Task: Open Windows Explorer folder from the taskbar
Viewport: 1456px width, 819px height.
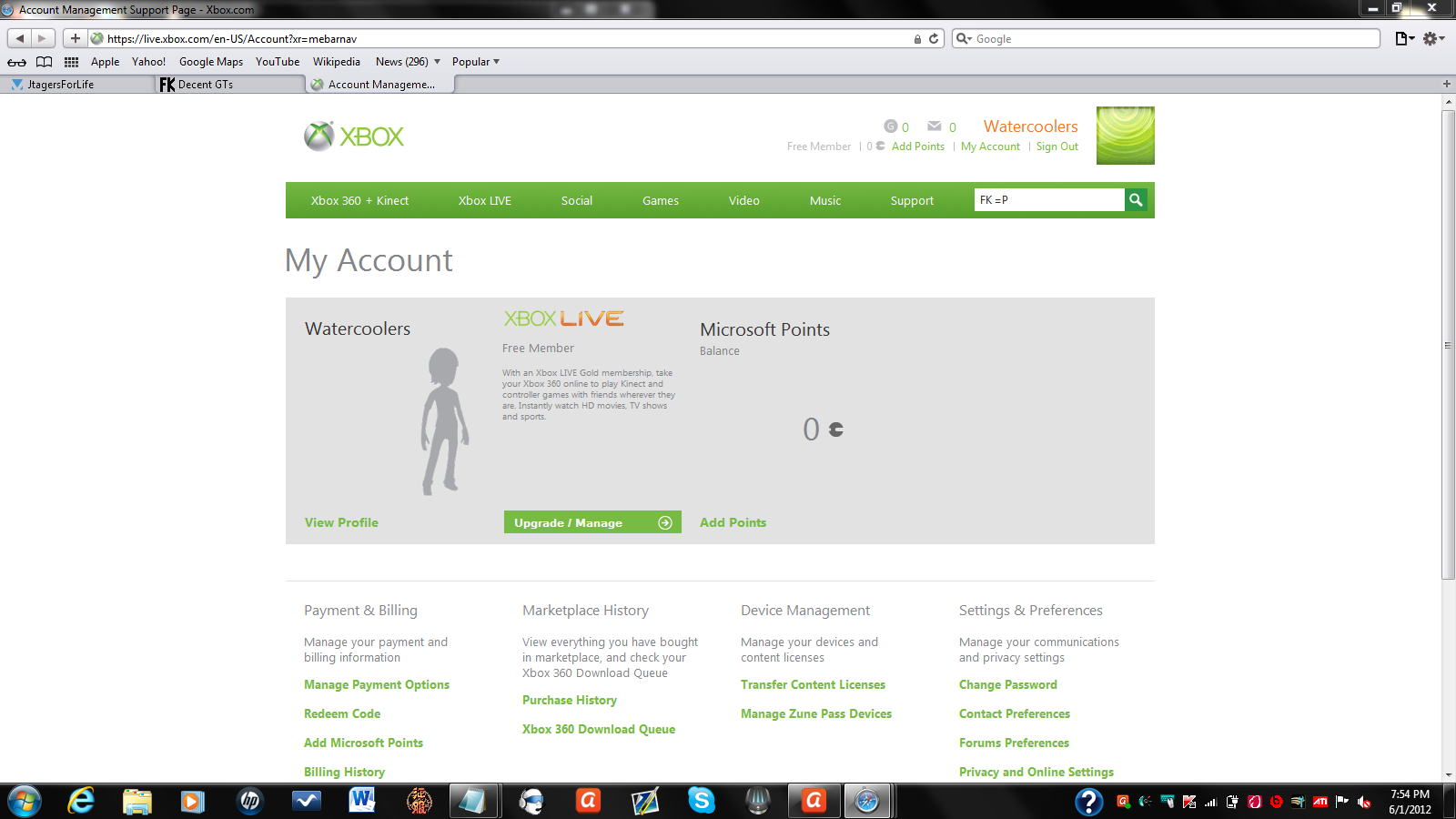Action: [x=137, y=802]
